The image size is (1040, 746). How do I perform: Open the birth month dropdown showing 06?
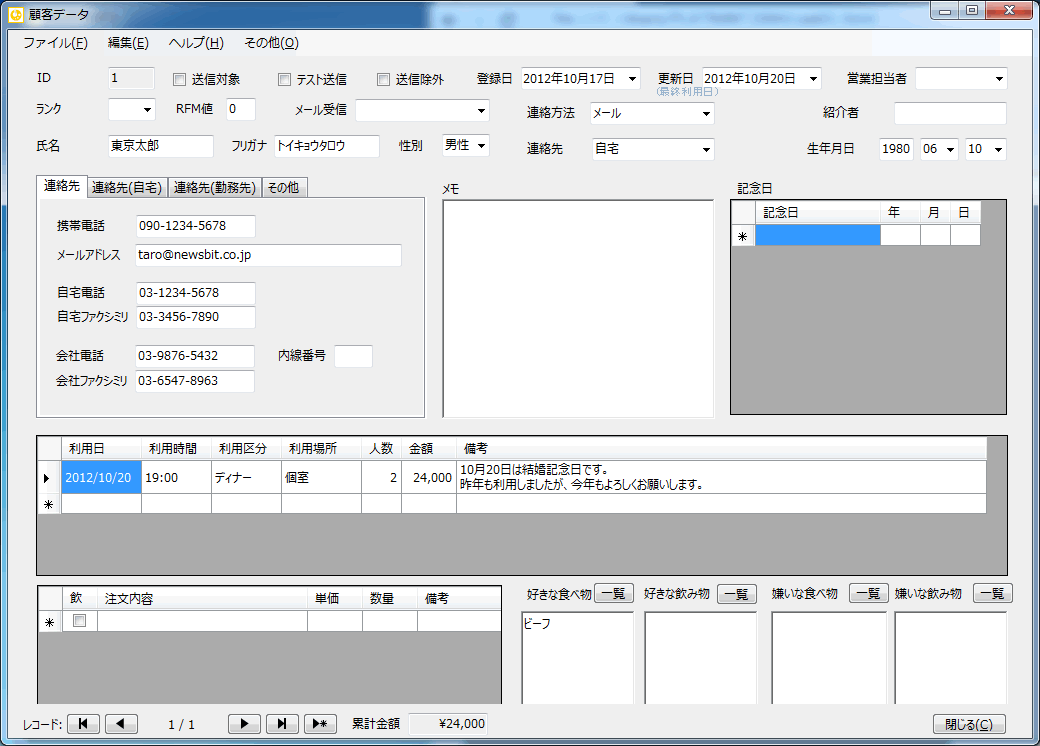point(950,149)
